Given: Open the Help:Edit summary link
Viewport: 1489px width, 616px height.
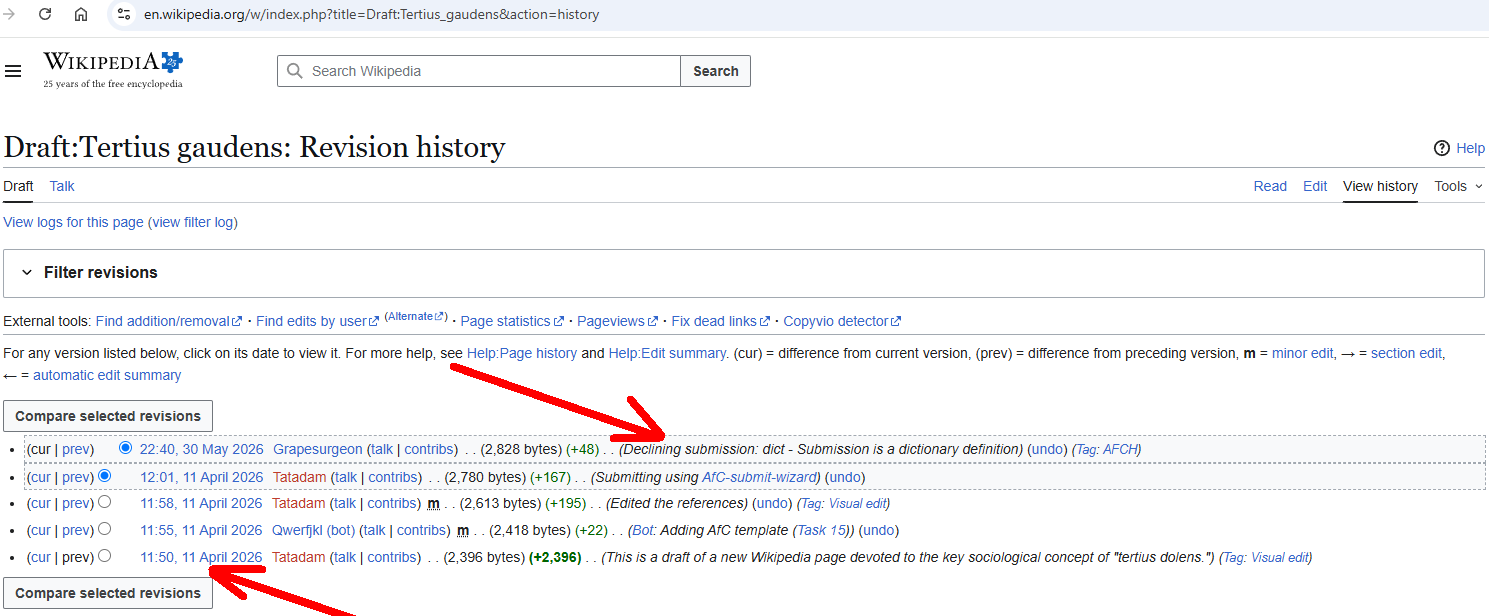Looking at the screenshot, I should [668, 353].
